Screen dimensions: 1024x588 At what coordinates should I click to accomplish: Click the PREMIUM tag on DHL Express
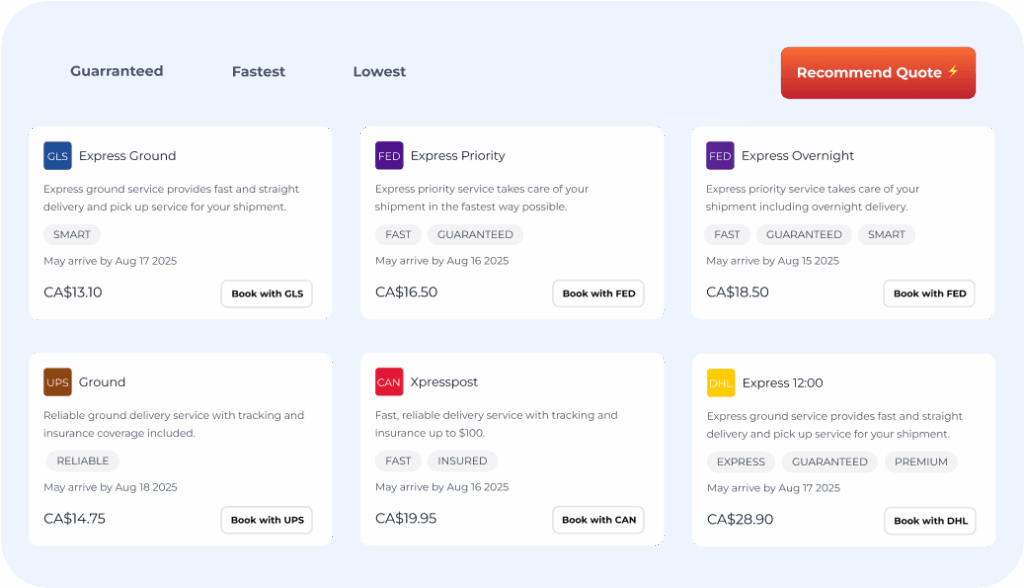click(921, 462)
